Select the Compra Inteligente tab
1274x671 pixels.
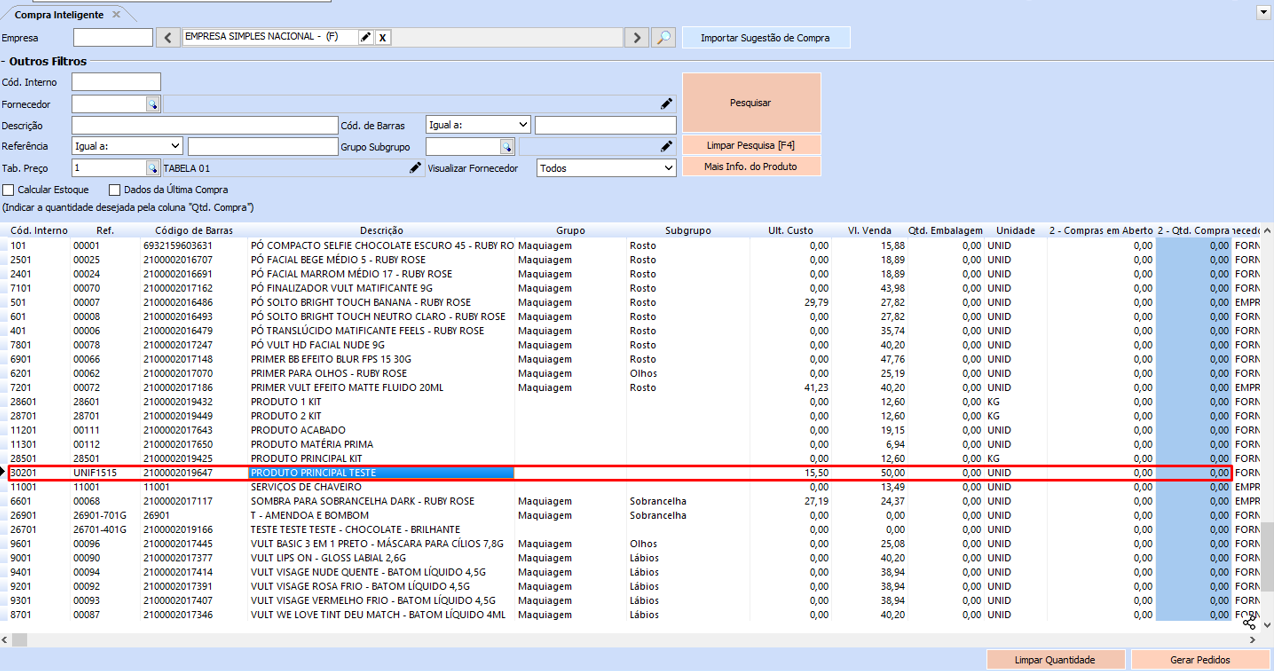click(x=60, y=15)
